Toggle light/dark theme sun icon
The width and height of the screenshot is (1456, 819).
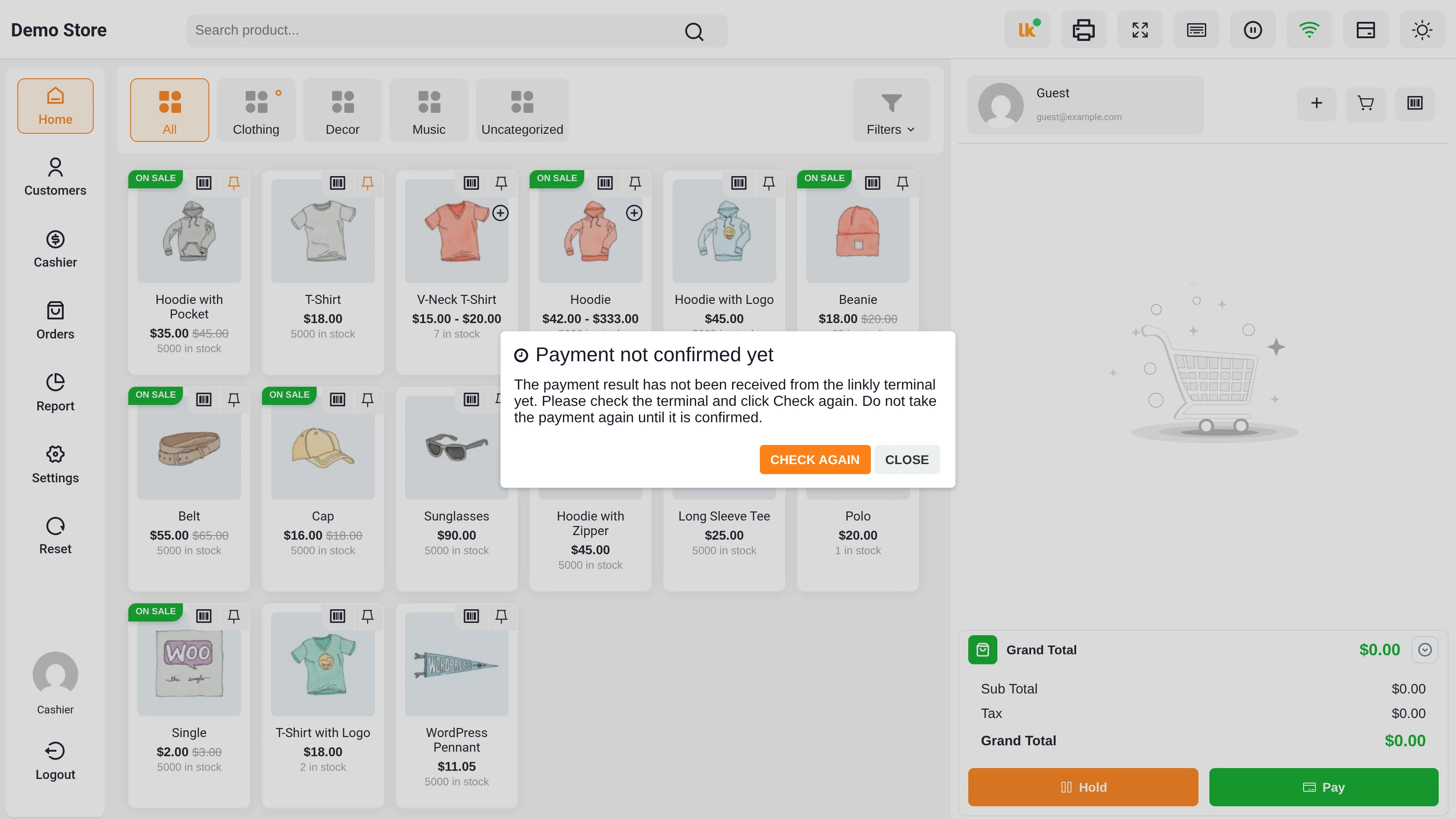tap(1422, 30)
